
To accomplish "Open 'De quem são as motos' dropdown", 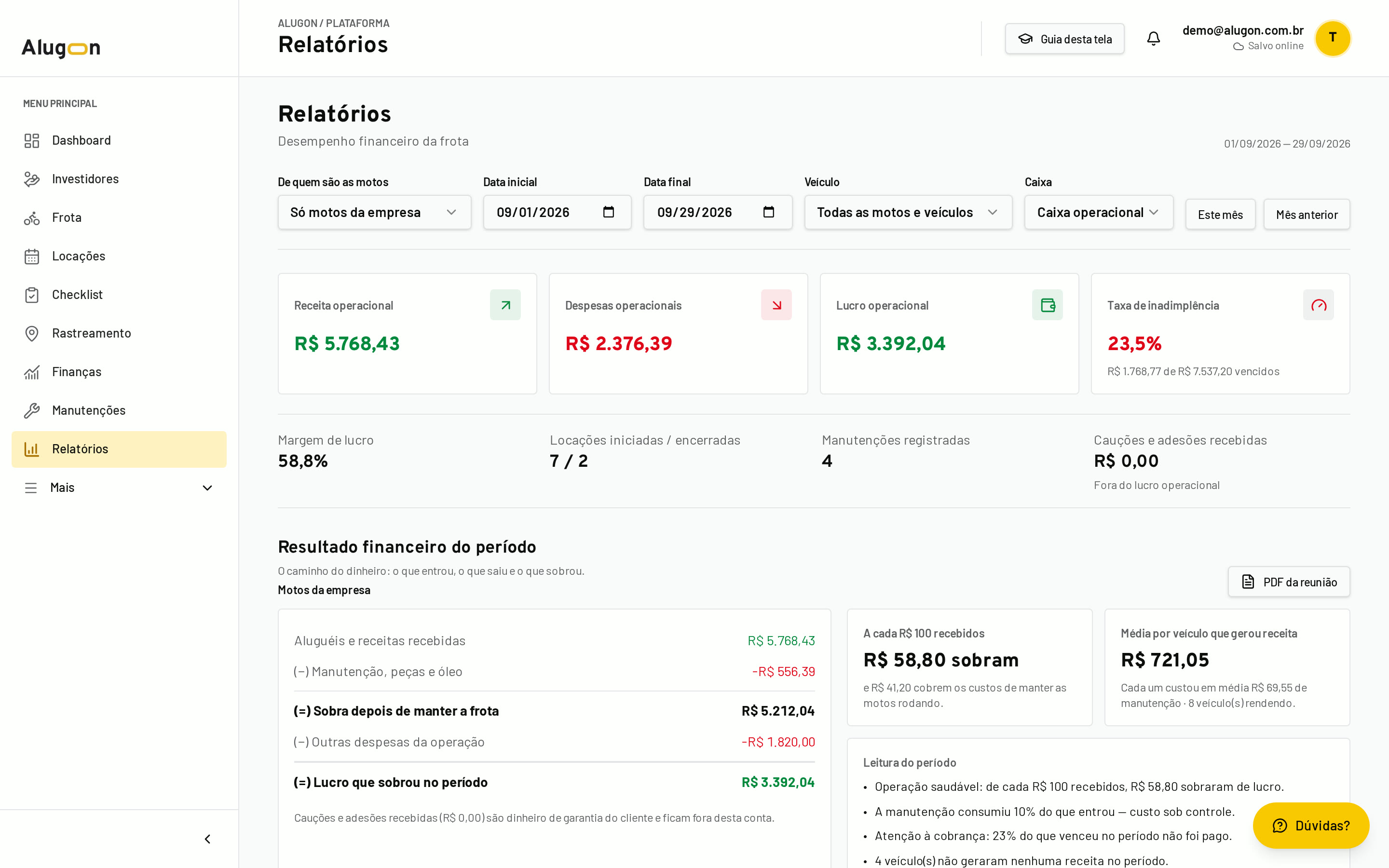I will tap(374, 212).
